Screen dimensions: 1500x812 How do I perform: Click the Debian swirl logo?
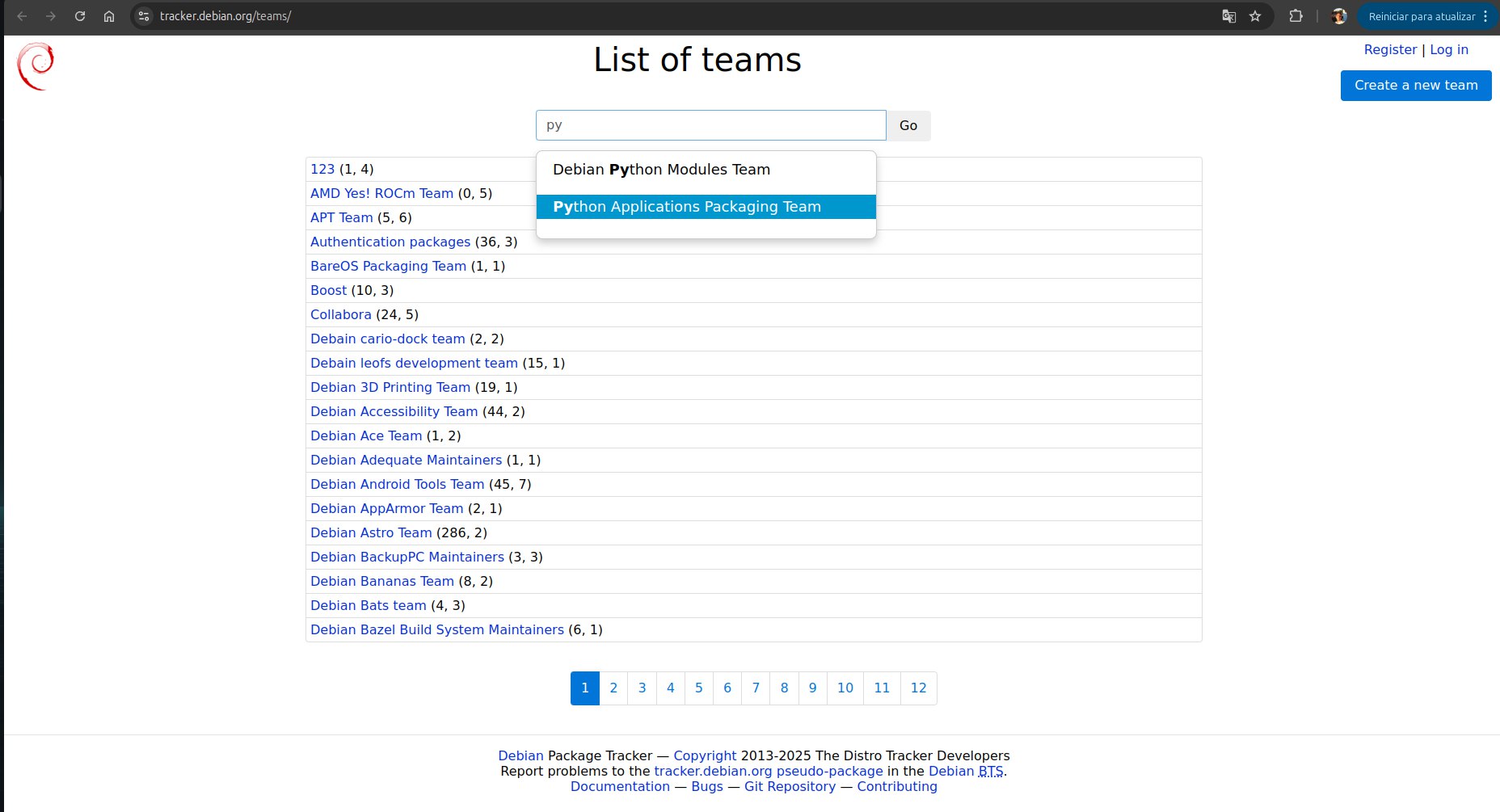[x=36, y=66]
